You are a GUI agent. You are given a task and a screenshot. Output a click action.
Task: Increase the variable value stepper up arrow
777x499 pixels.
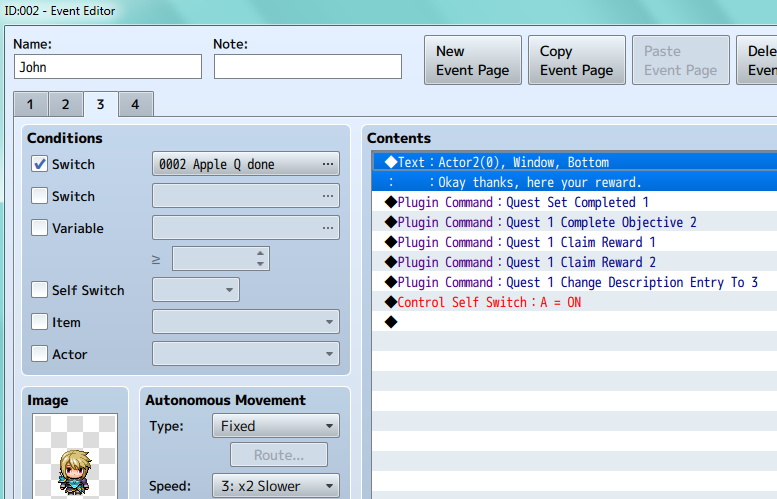260,253
